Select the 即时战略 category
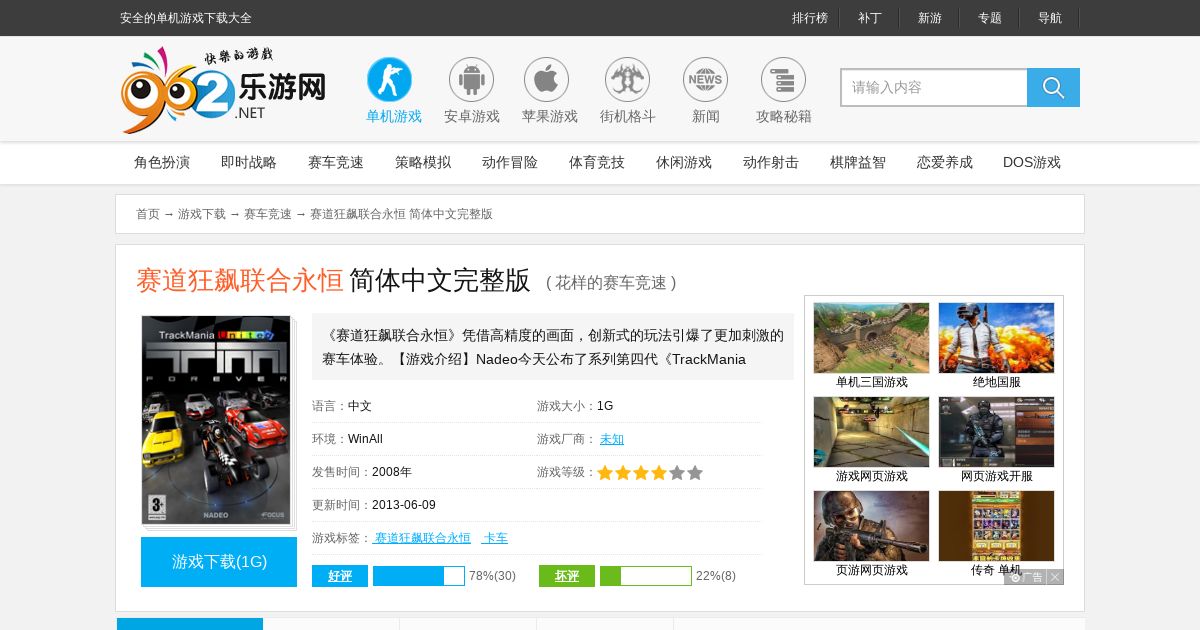 tap(249, 162)
